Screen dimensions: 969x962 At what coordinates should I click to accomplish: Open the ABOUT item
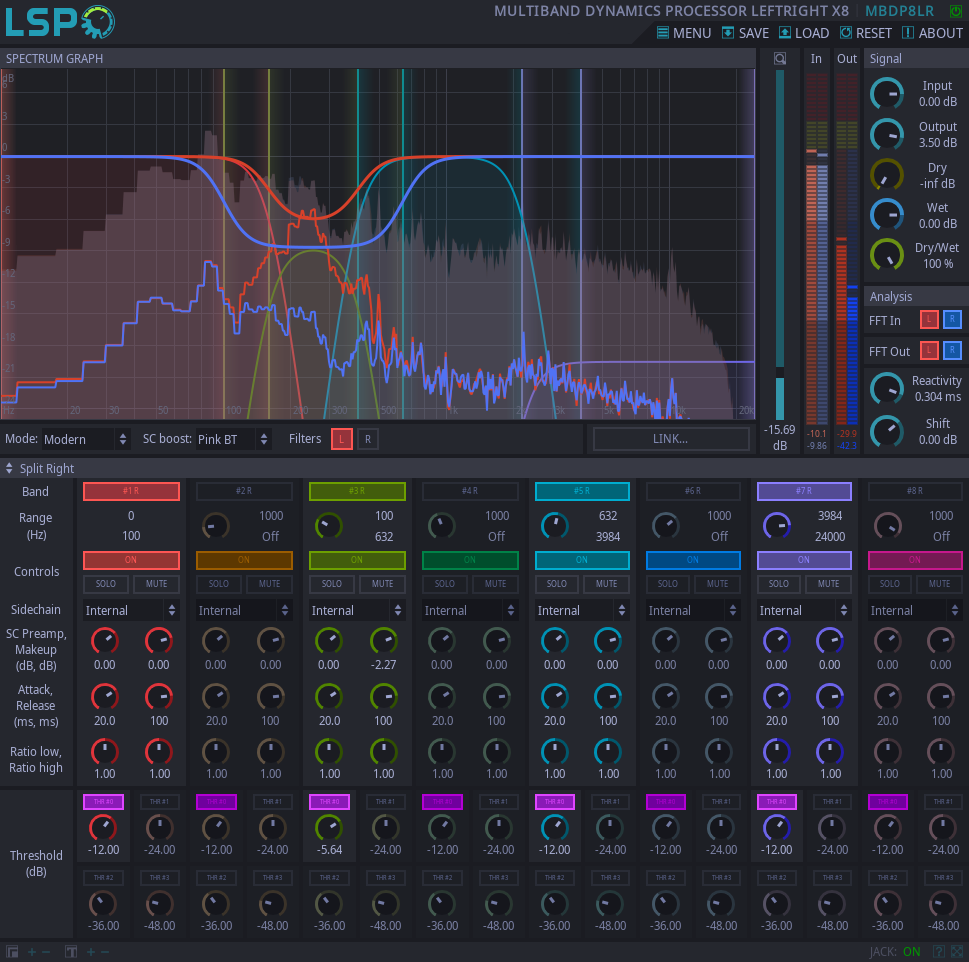point(933,33)
